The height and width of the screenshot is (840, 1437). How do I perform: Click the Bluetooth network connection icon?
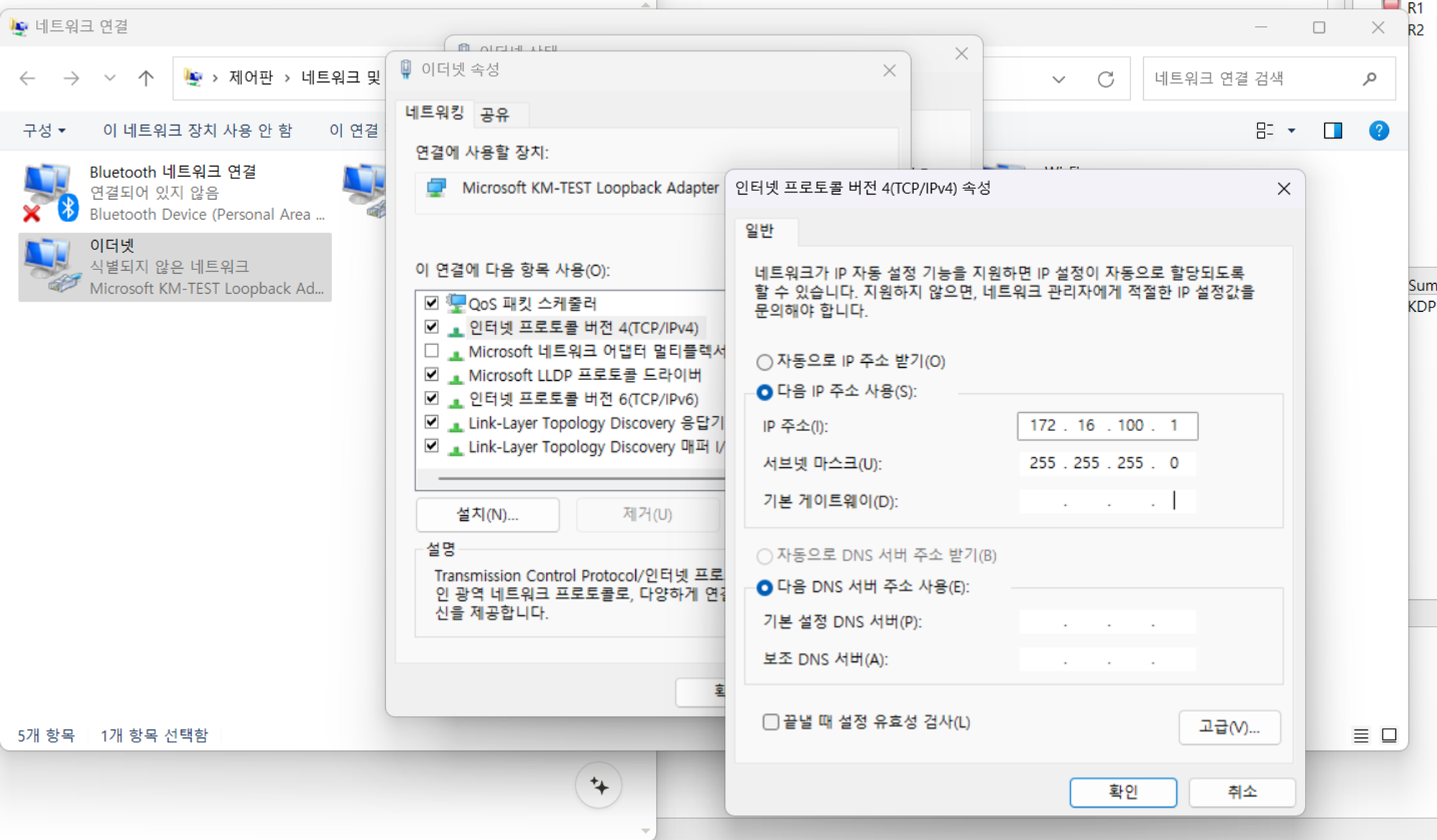(49, 191)
